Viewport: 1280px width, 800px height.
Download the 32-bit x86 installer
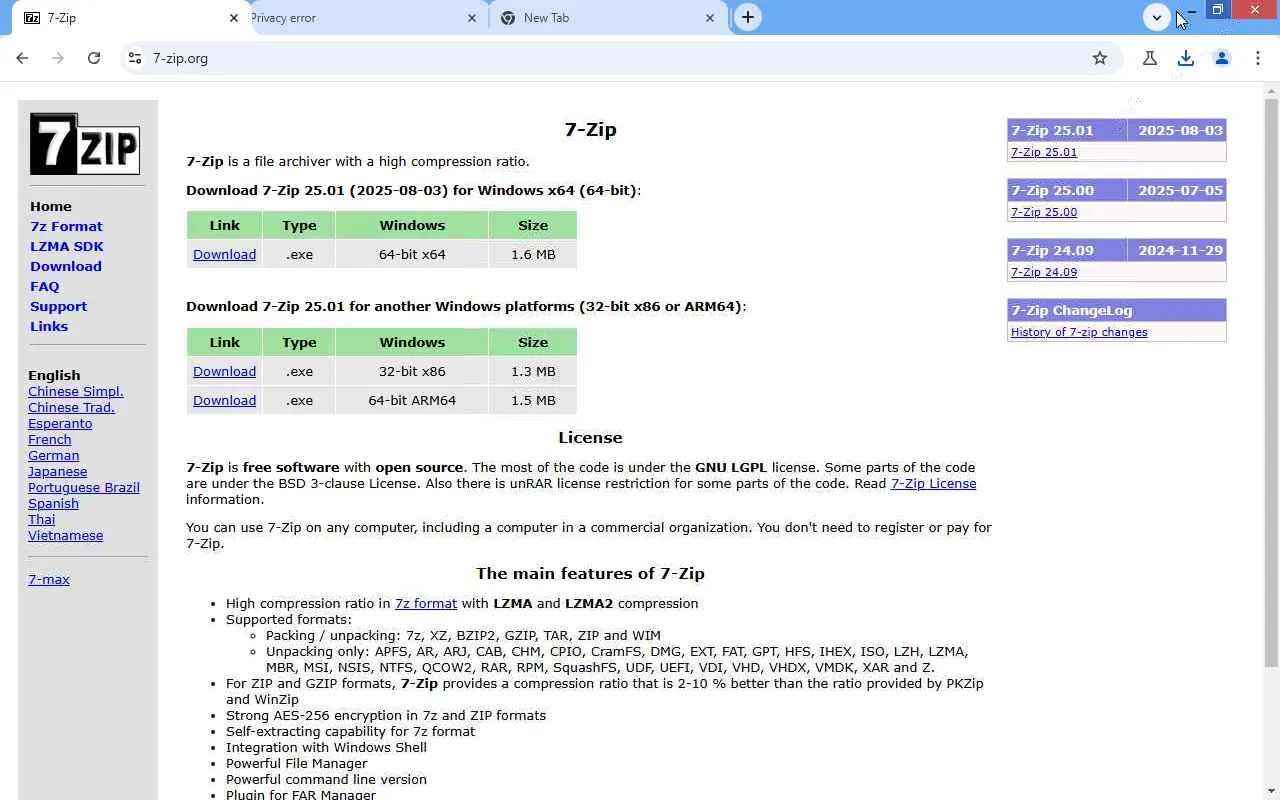point(224,371)
